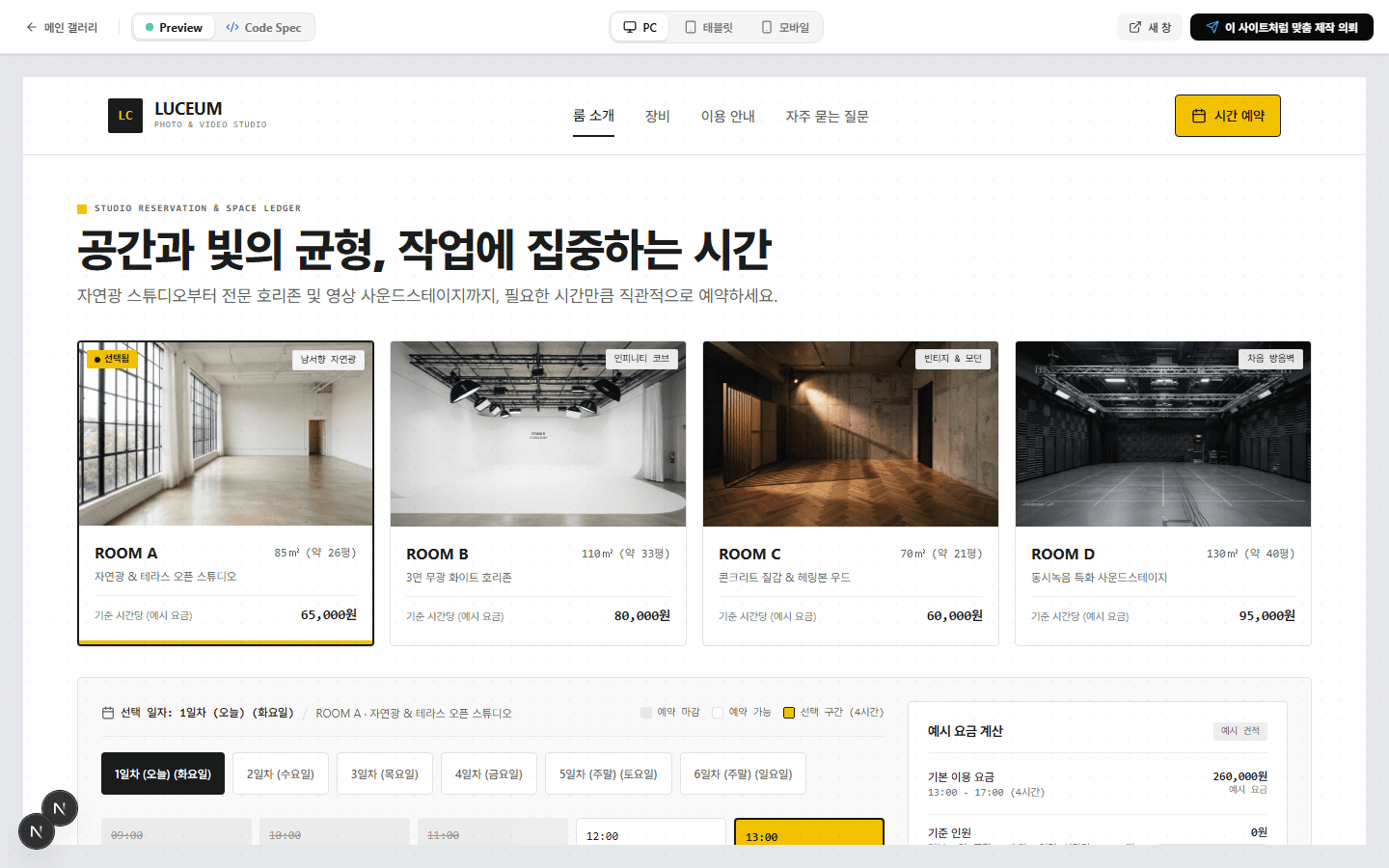Select the ROOM A studio photo

click(226, 434)
